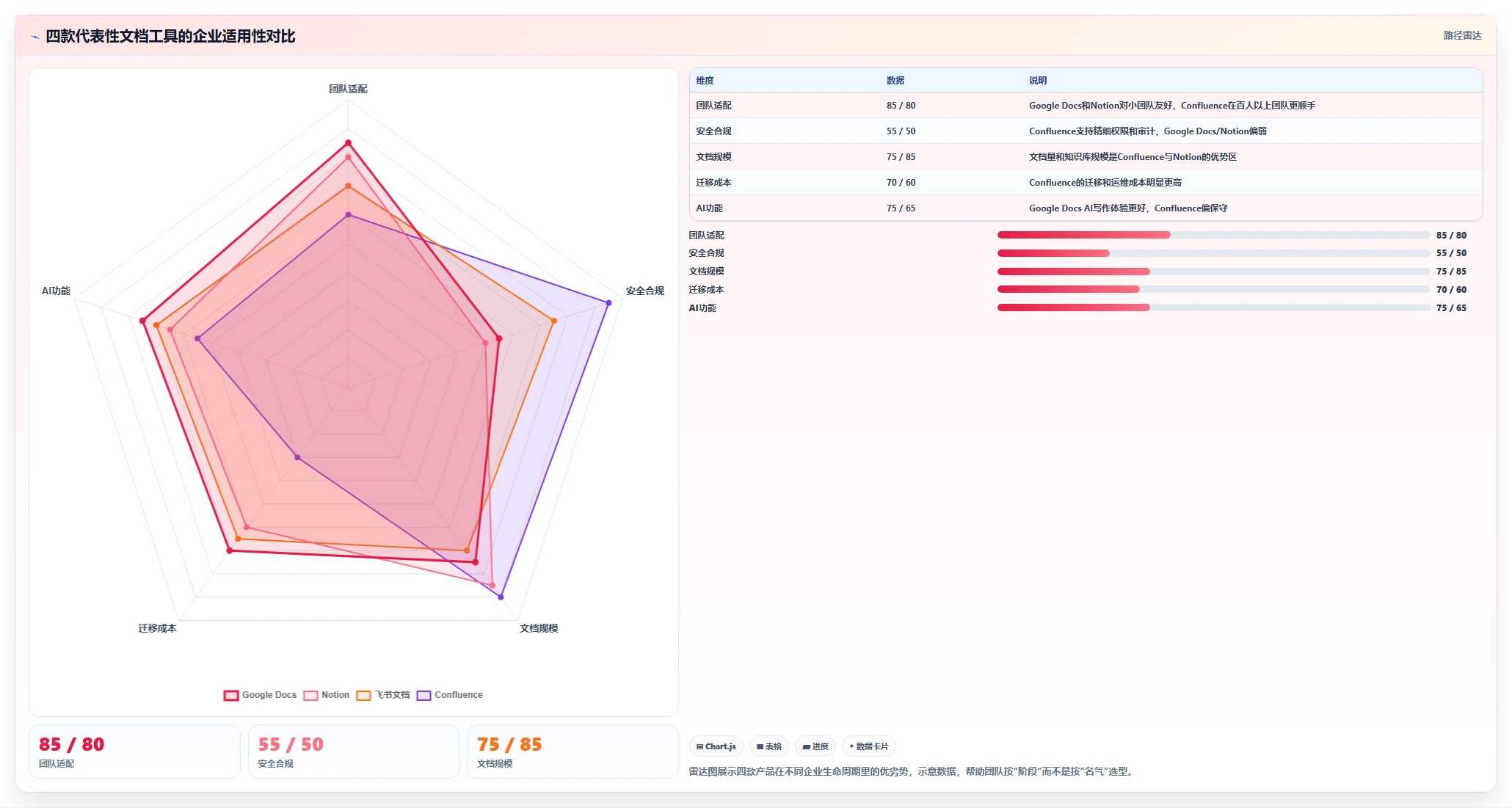Select the 维度 column header
The width and height of the screenshot is (1512, 808).
click(705, 81)
